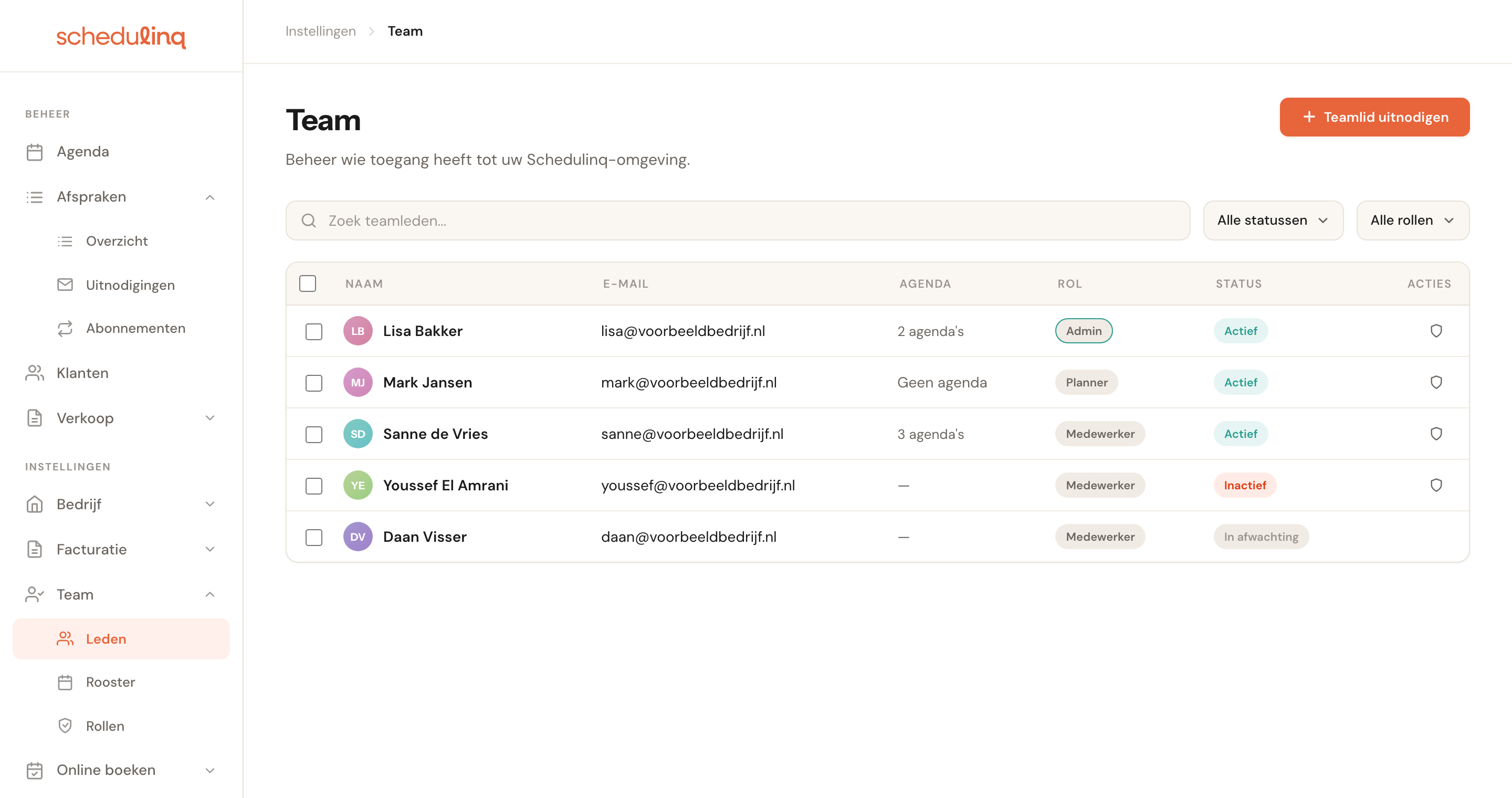Click the Rollen shield icon
Viewport: 1512px width, 798px height.
(65, 726)
